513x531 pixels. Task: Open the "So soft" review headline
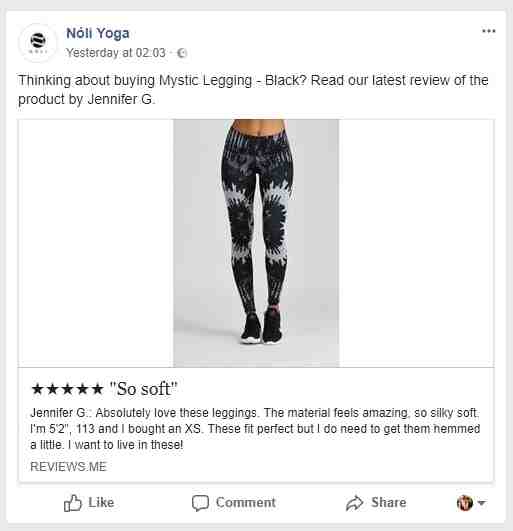coord(144,389)
